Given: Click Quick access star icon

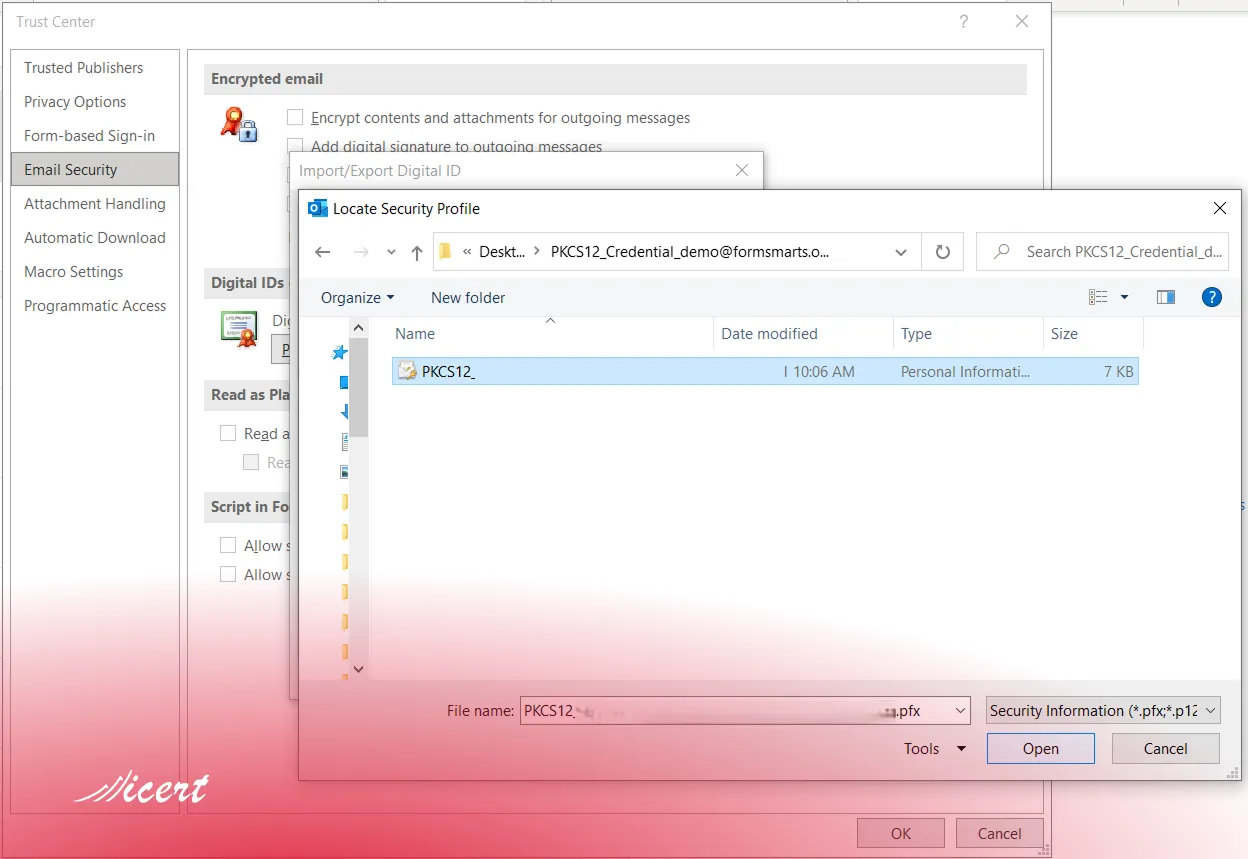Looking at the screenshot, I should coord(340,352).
